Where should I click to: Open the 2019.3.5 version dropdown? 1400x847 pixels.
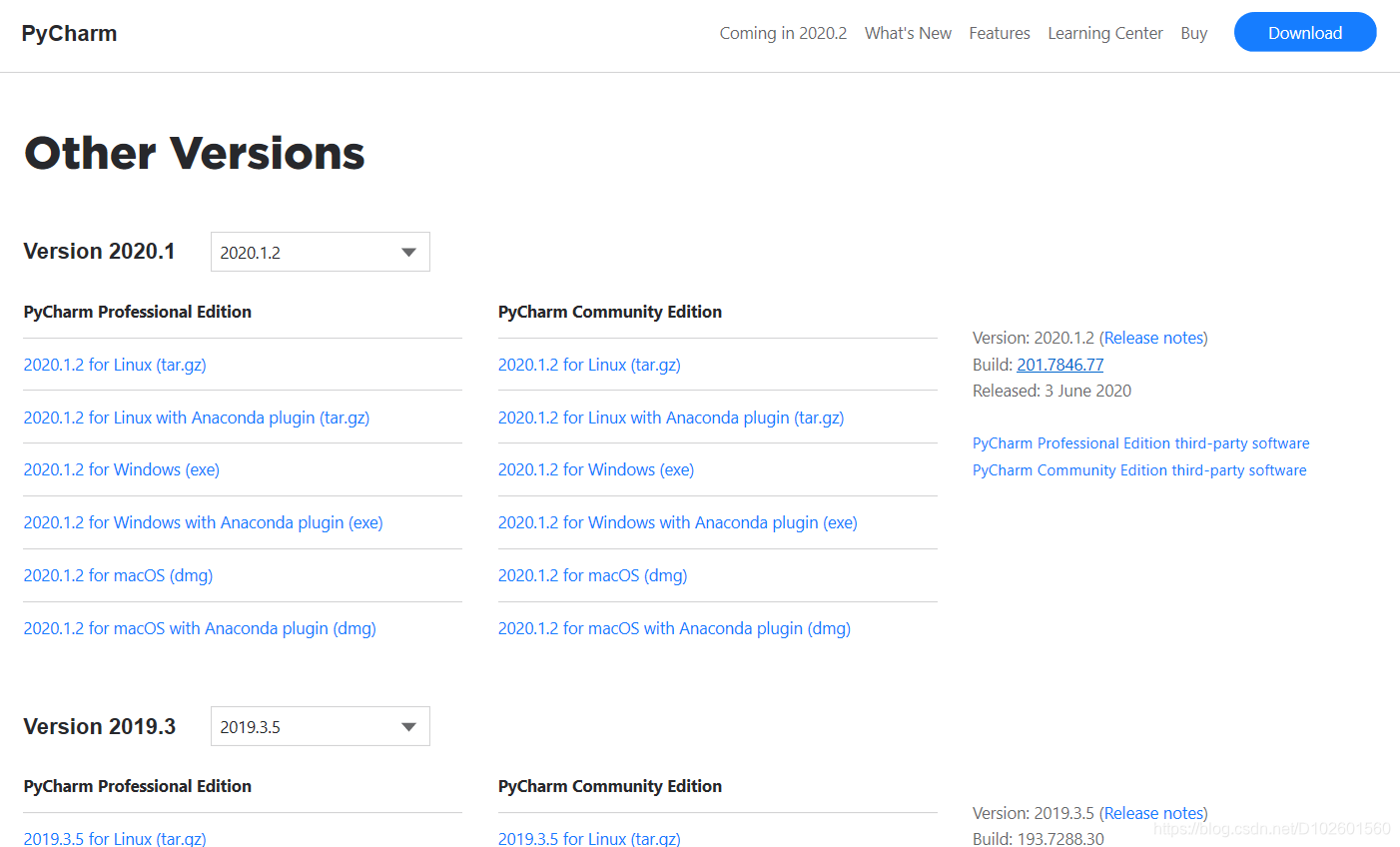pos(321,726)
